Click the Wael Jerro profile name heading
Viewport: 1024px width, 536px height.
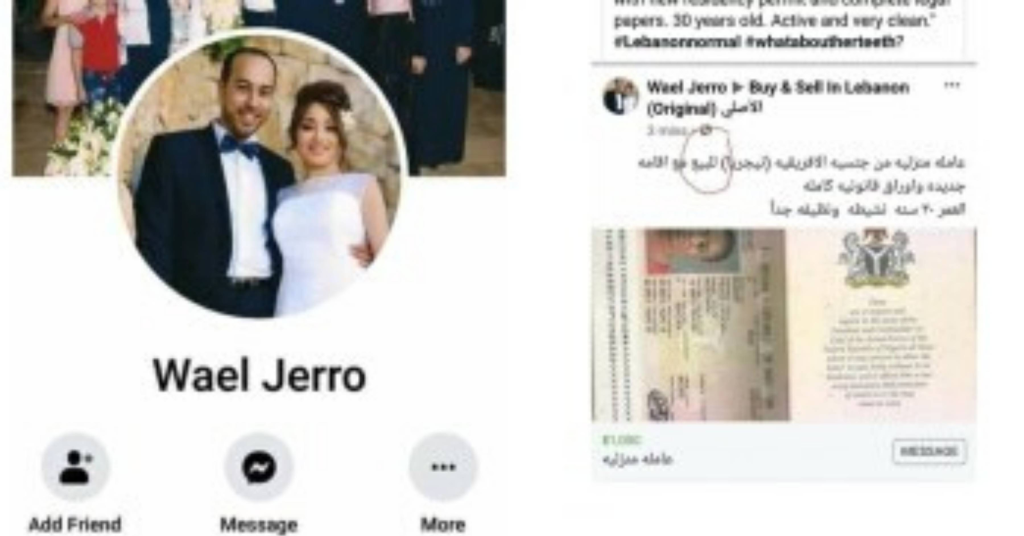pos(259,376)
